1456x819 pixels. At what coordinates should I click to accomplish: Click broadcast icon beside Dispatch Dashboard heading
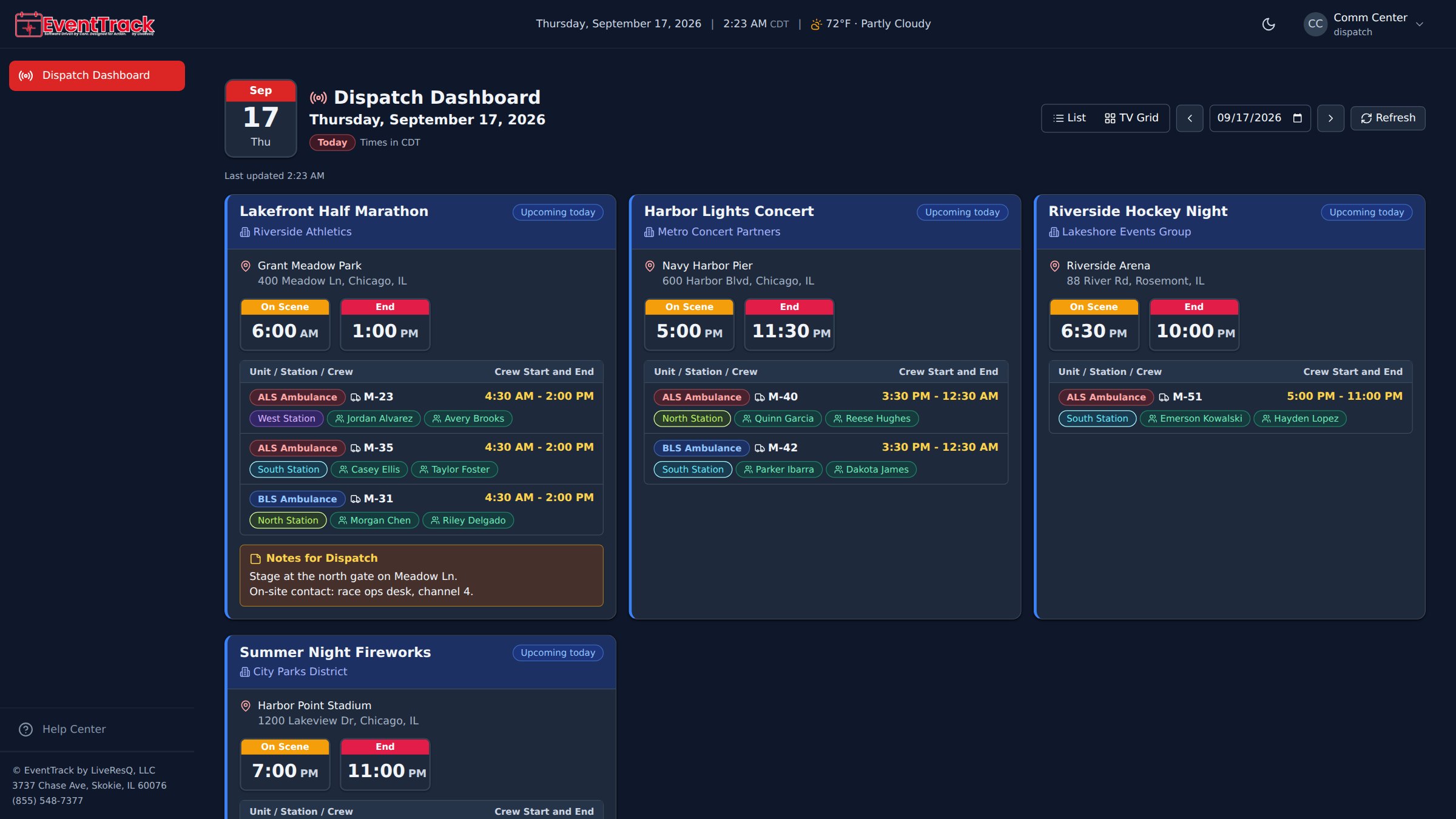[318, 98]
